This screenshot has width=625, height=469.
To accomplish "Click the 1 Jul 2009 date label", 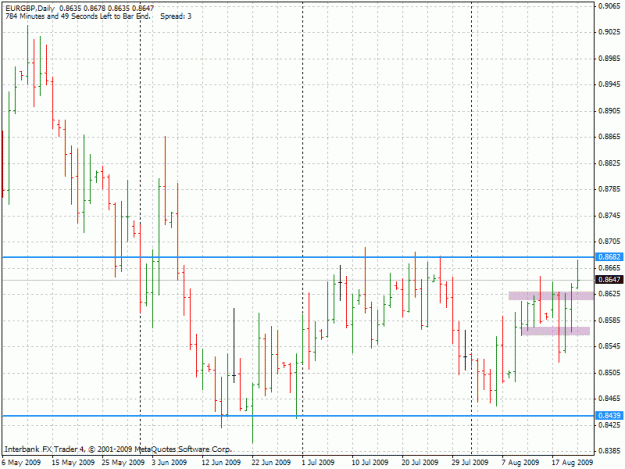I will [318, 463].
